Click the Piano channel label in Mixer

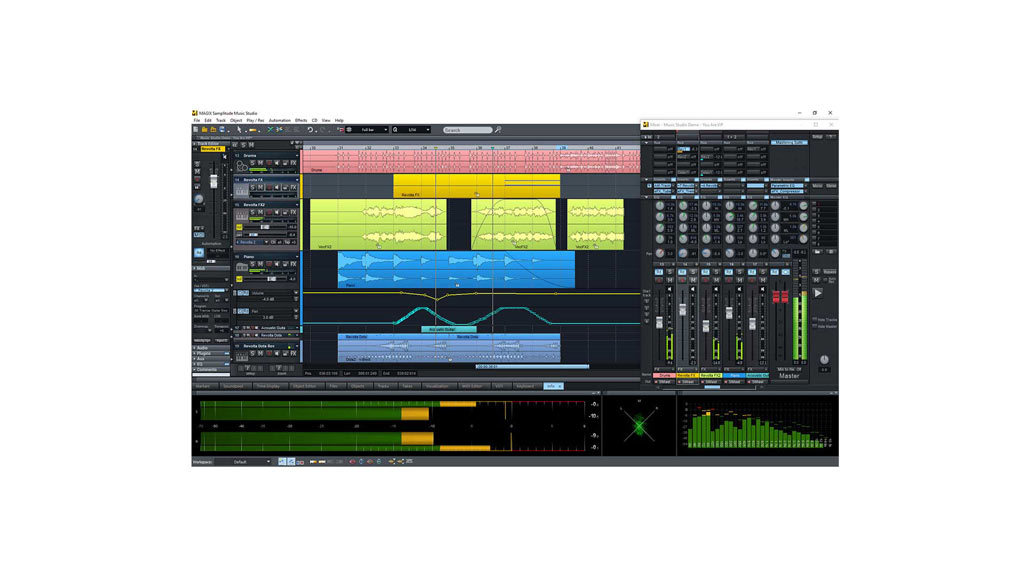click(734, 376)
